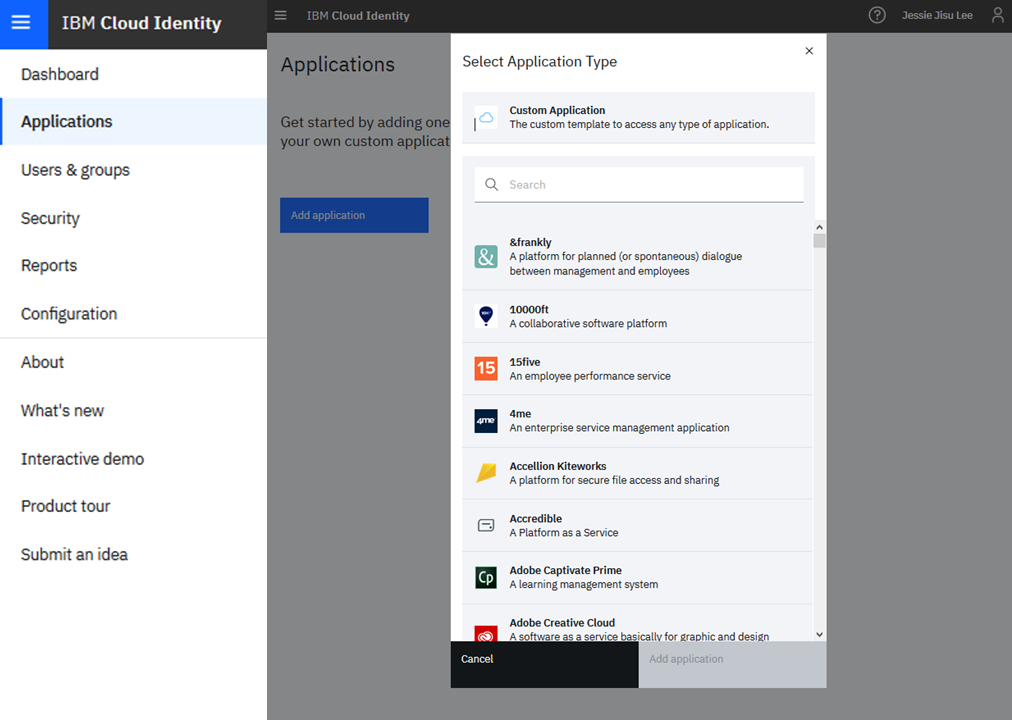Click the search magnifier icon
The width and height of the screenshot is (1012, 720).
click(491, 185)
